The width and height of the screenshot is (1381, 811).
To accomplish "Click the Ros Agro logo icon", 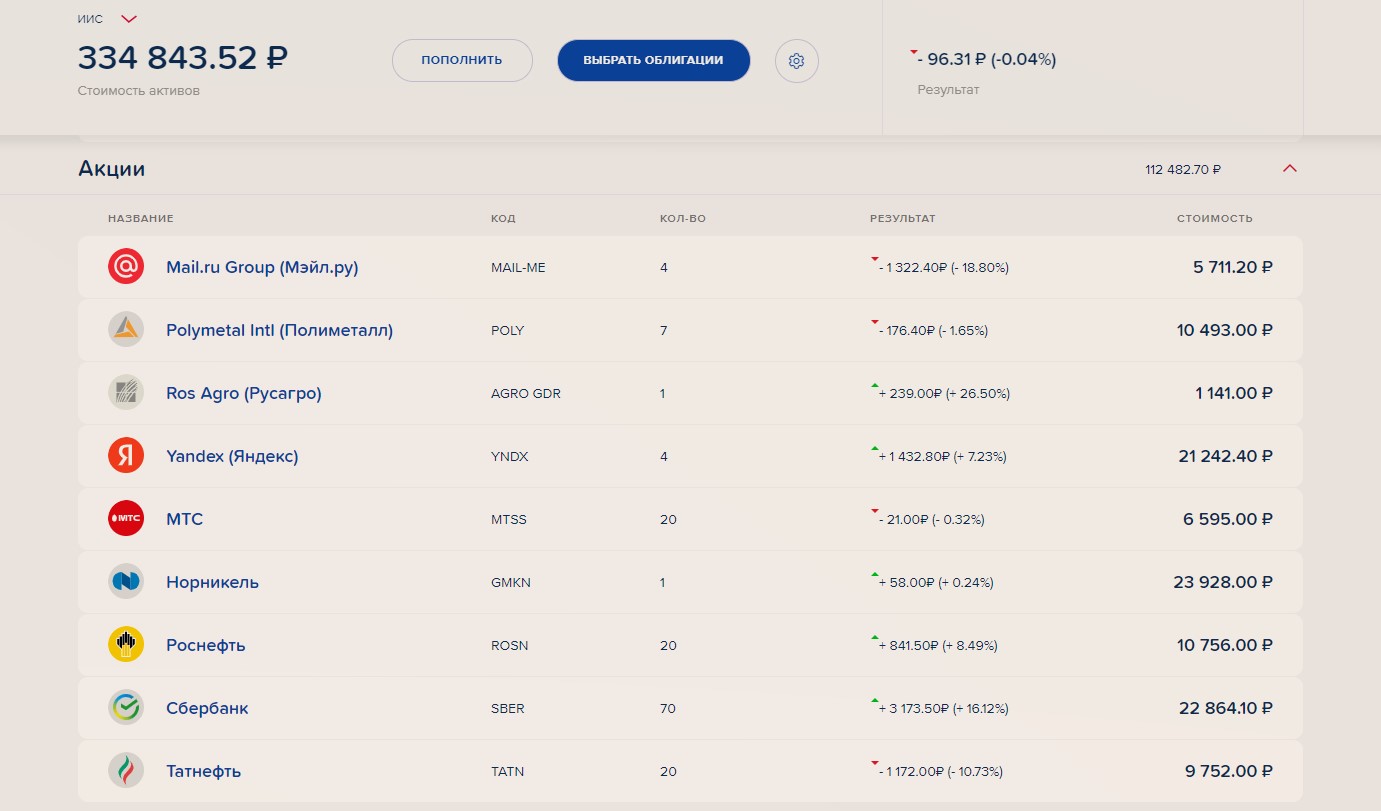I will click(126, 393).
